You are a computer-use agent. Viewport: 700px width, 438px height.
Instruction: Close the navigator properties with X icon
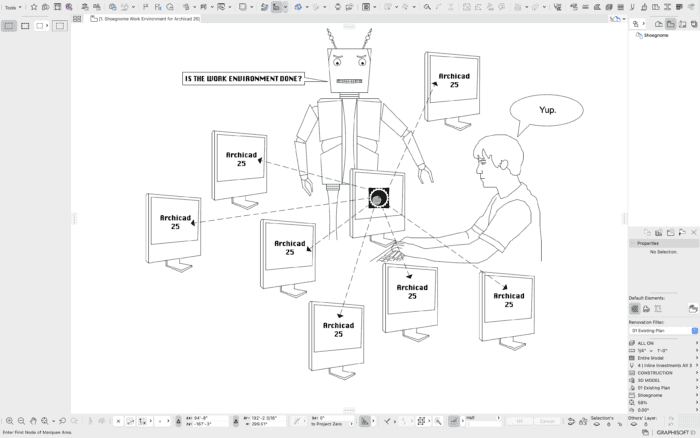[694, 232]
